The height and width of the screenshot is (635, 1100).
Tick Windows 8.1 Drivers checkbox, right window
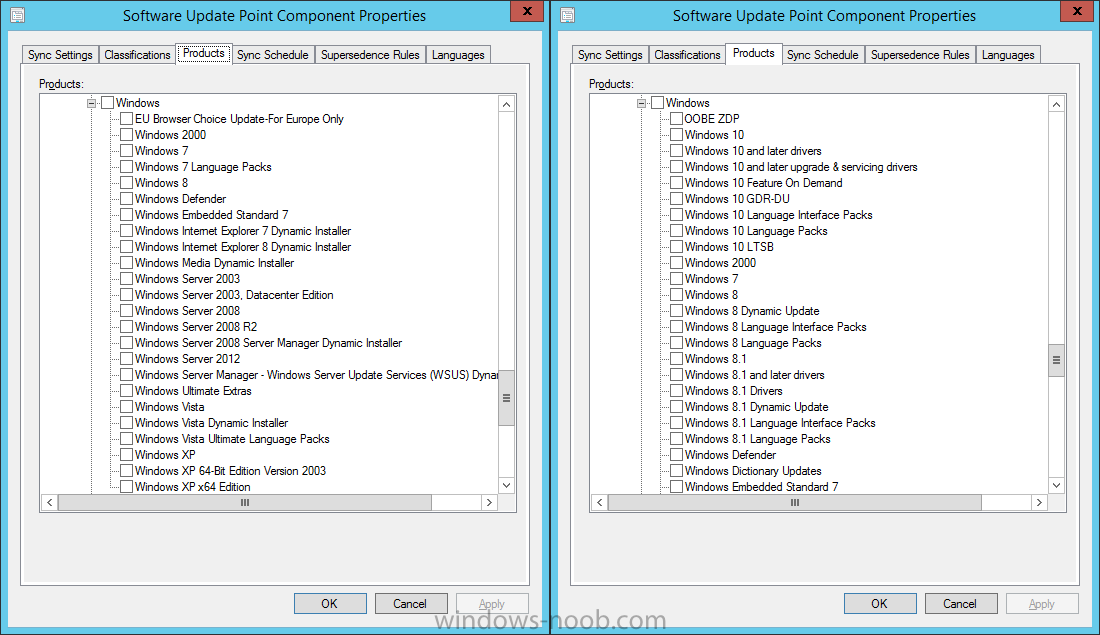[x=676, y=391]
